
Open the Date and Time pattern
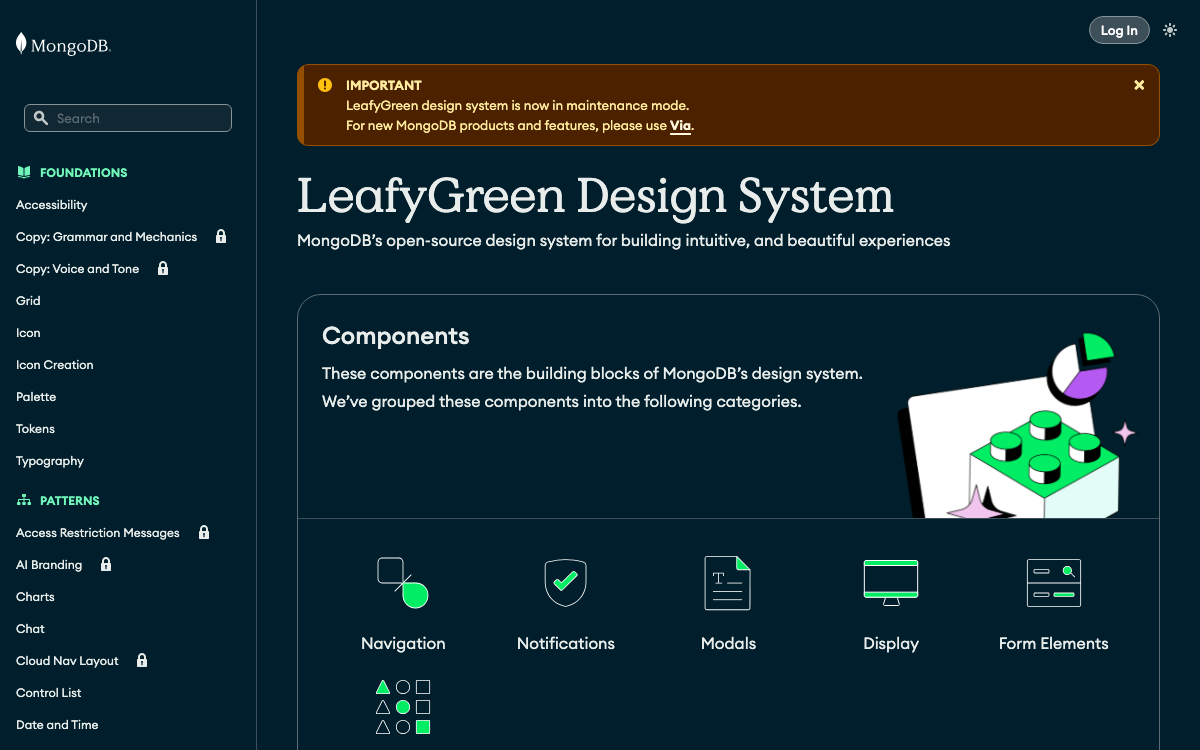click(x=57, y=725)
